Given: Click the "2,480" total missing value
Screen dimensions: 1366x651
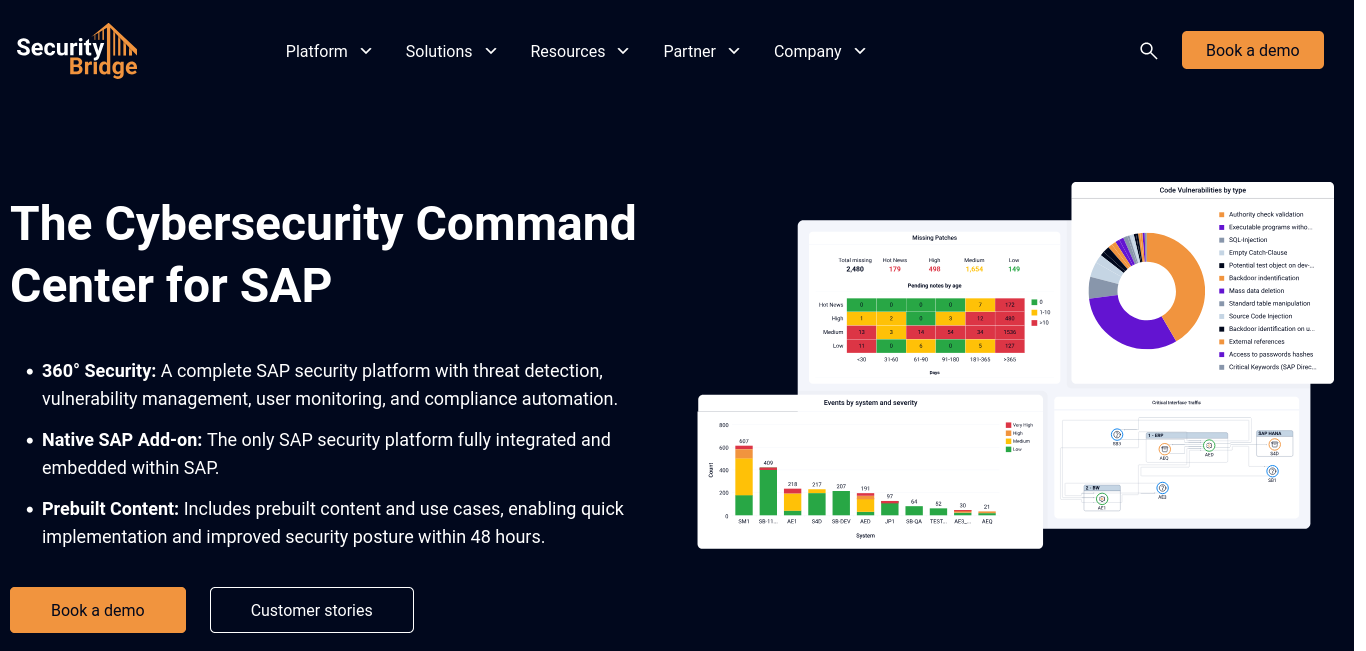Looking at the screenshot, I should [x=855, y=269].
